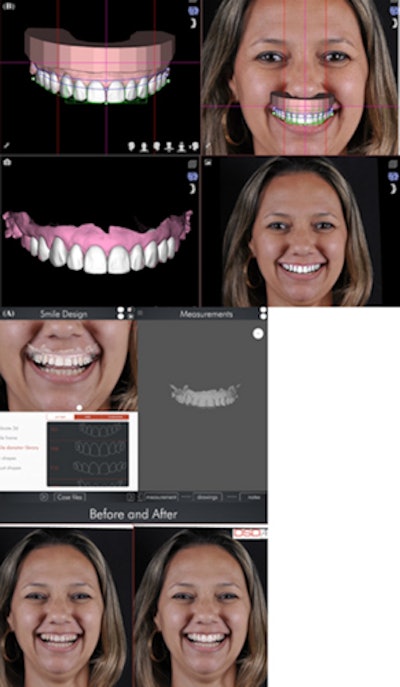Select the first head-view icon in panel B
The width and height of the screenshot is (400, 687).
click(131, 146)
